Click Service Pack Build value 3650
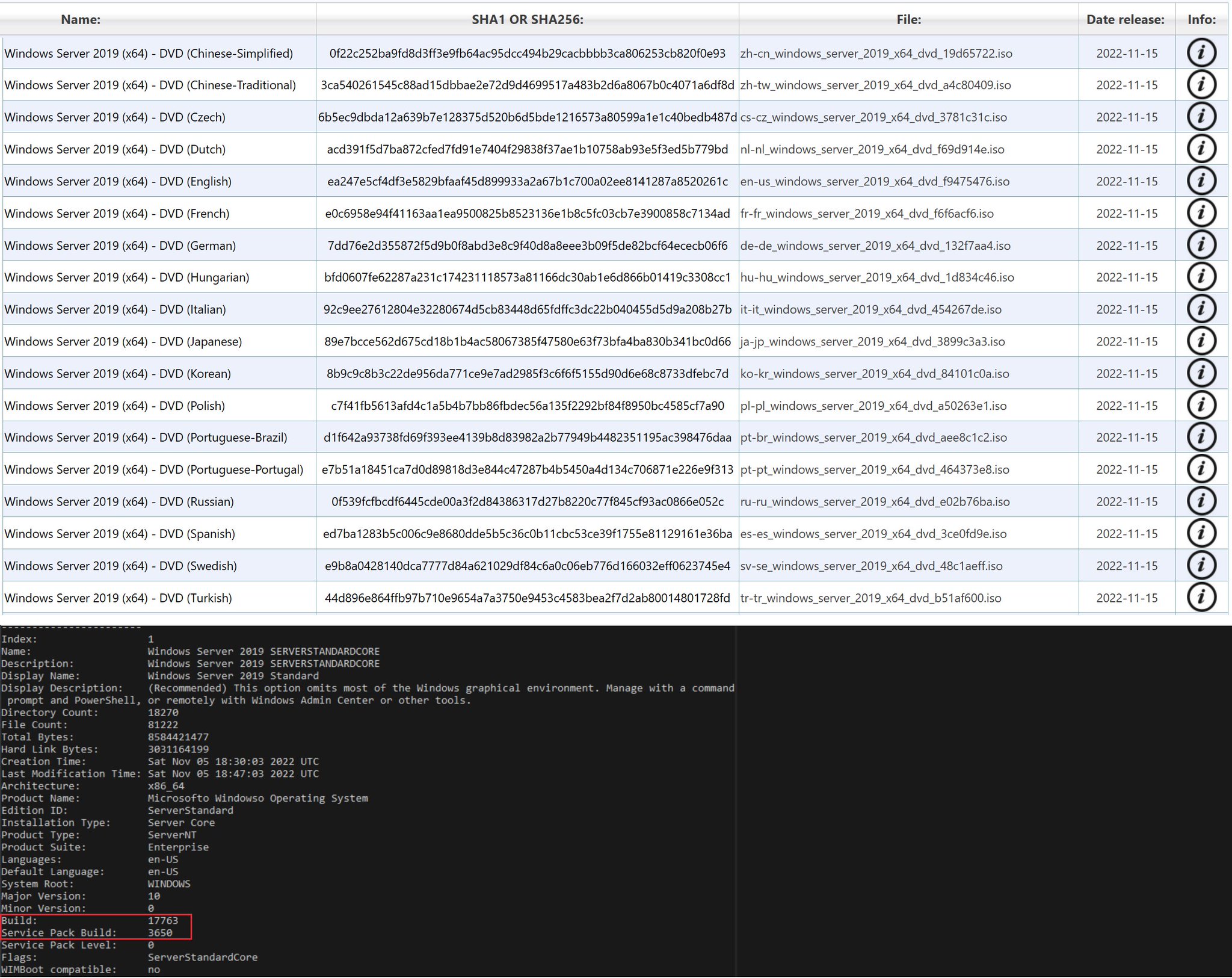 [160, 933]
